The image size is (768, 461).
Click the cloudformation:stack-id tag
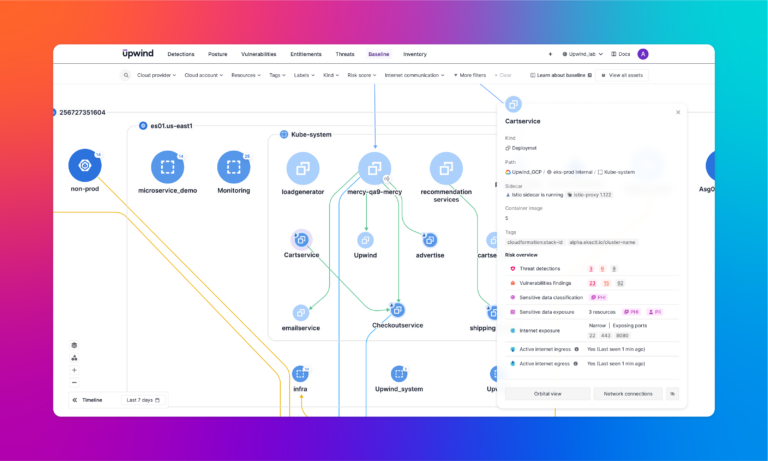535,243
